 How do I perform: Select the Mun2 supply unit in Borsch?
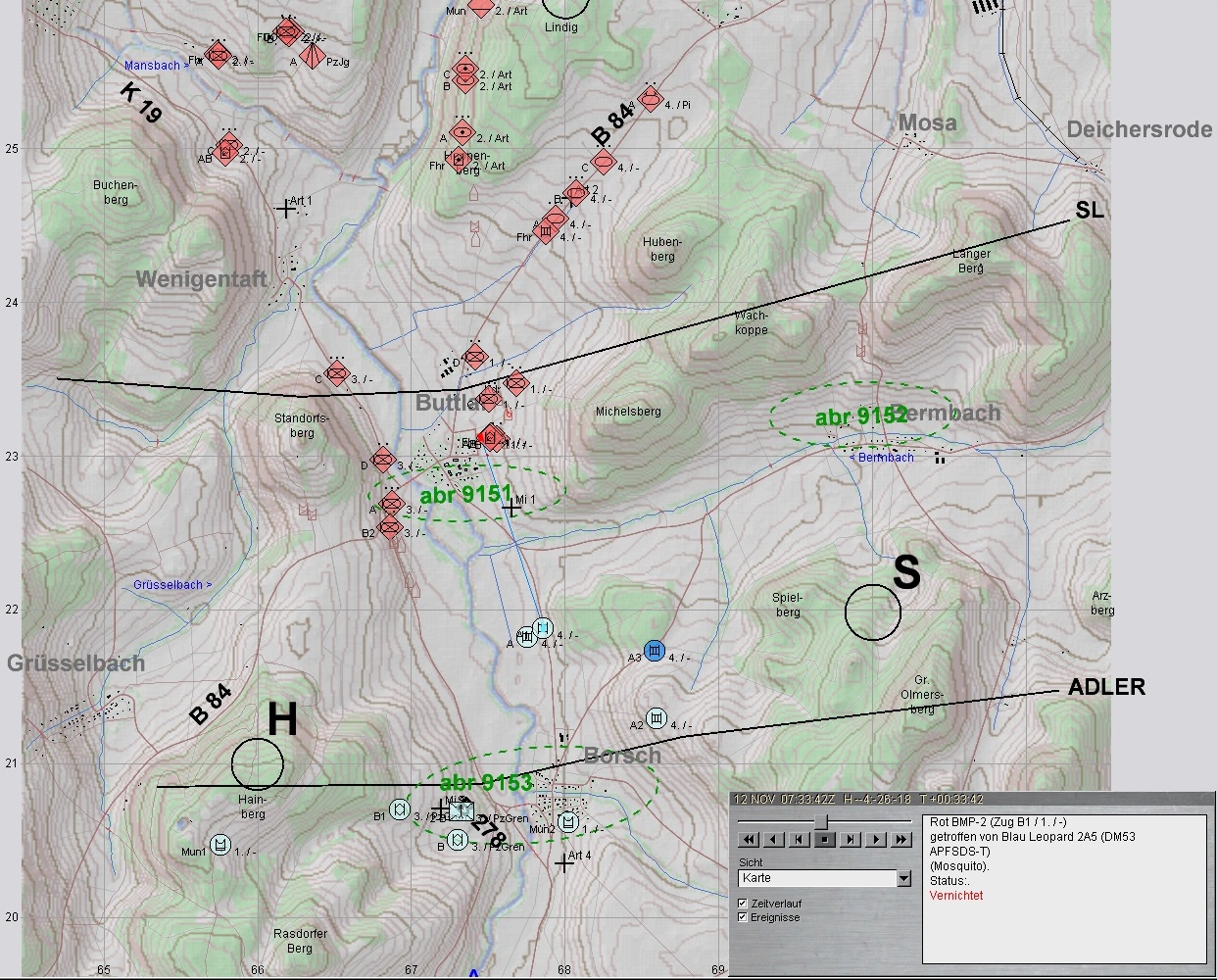(568, 821)
